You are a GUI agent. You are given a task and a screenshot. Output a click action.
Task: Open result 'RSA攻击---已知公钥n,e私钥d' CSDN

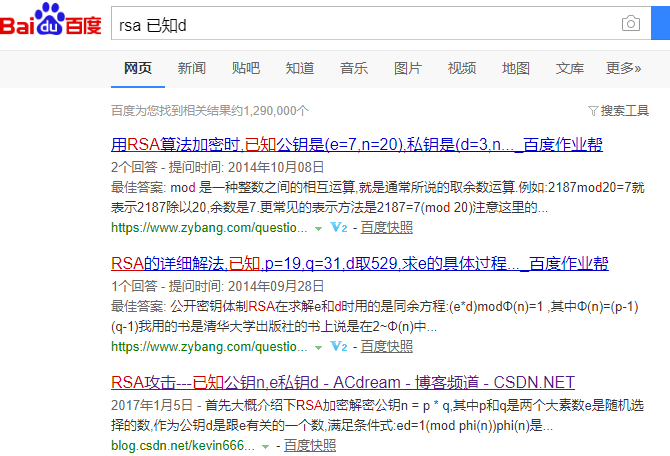343,382
